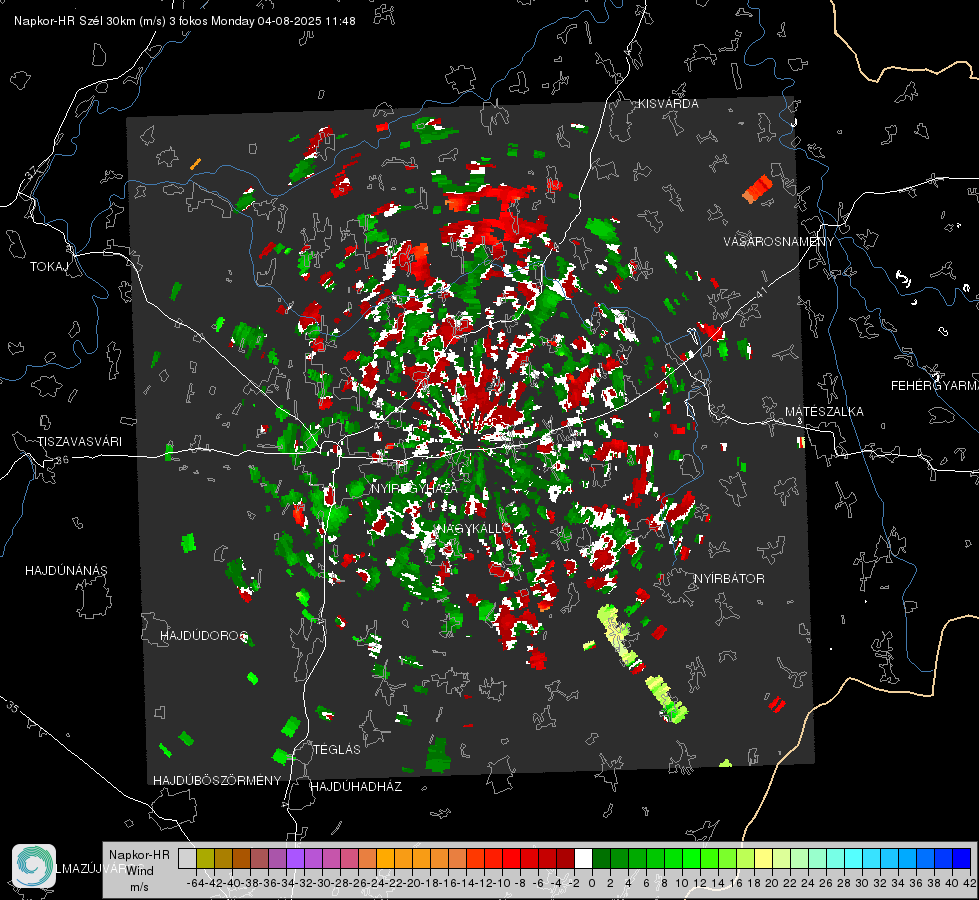Select the bright yellow legend swatch near 18

coord(764,858)
